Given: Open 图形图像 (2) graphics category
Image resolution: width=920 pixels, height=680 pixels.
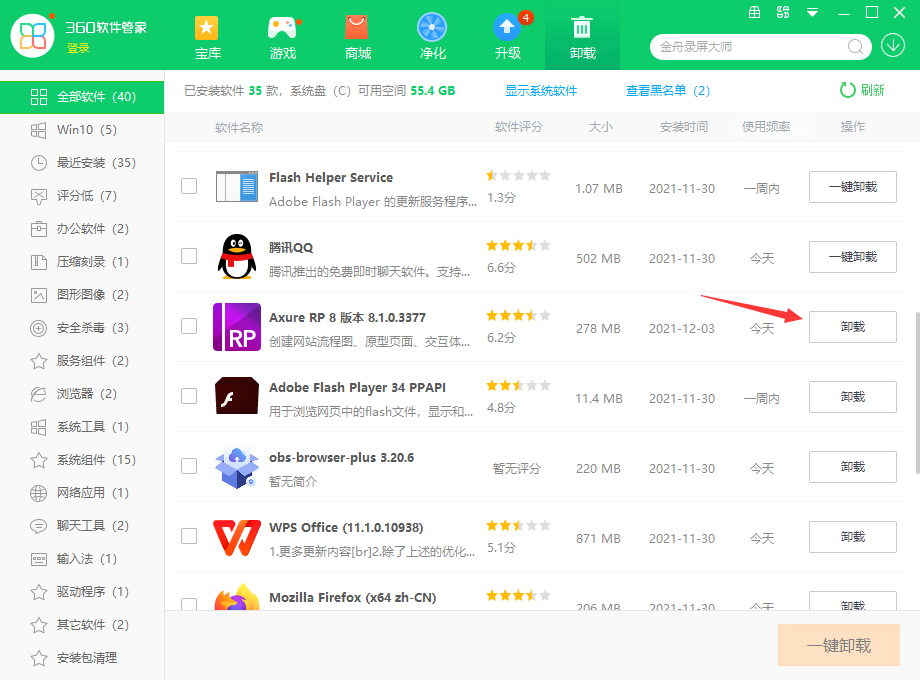Looking at the screenshot, I should coord(82,295).
